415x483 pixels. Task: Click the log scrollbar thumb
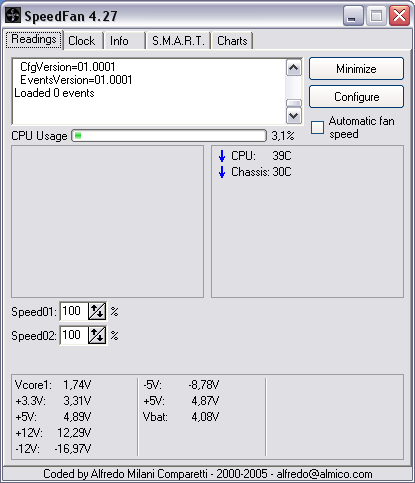pos(294,103)
